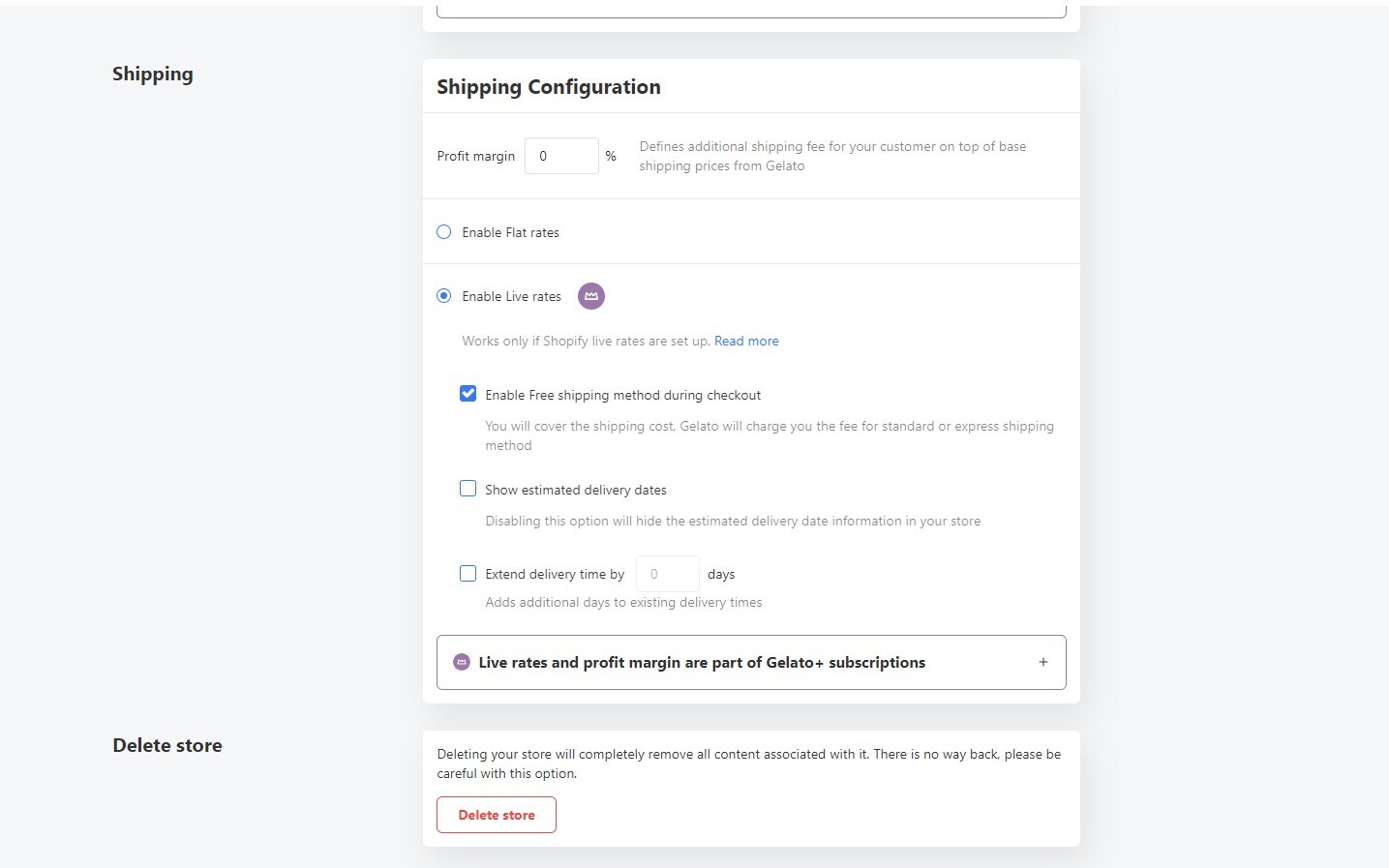Click the small Gelato+ icon in subscriptions banner
This screenshot has width=1389, height=868.
click(x=462, y=662)
